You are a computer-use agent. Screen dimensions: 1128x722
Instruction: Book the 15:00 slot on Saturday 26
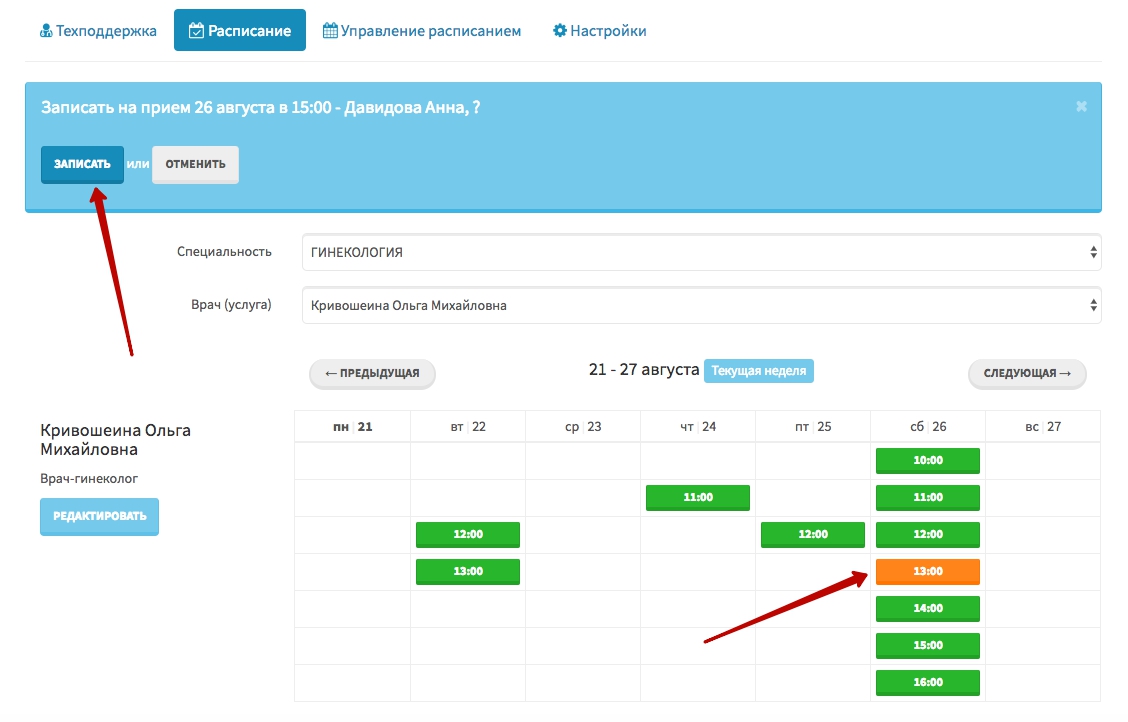(927, 645)
